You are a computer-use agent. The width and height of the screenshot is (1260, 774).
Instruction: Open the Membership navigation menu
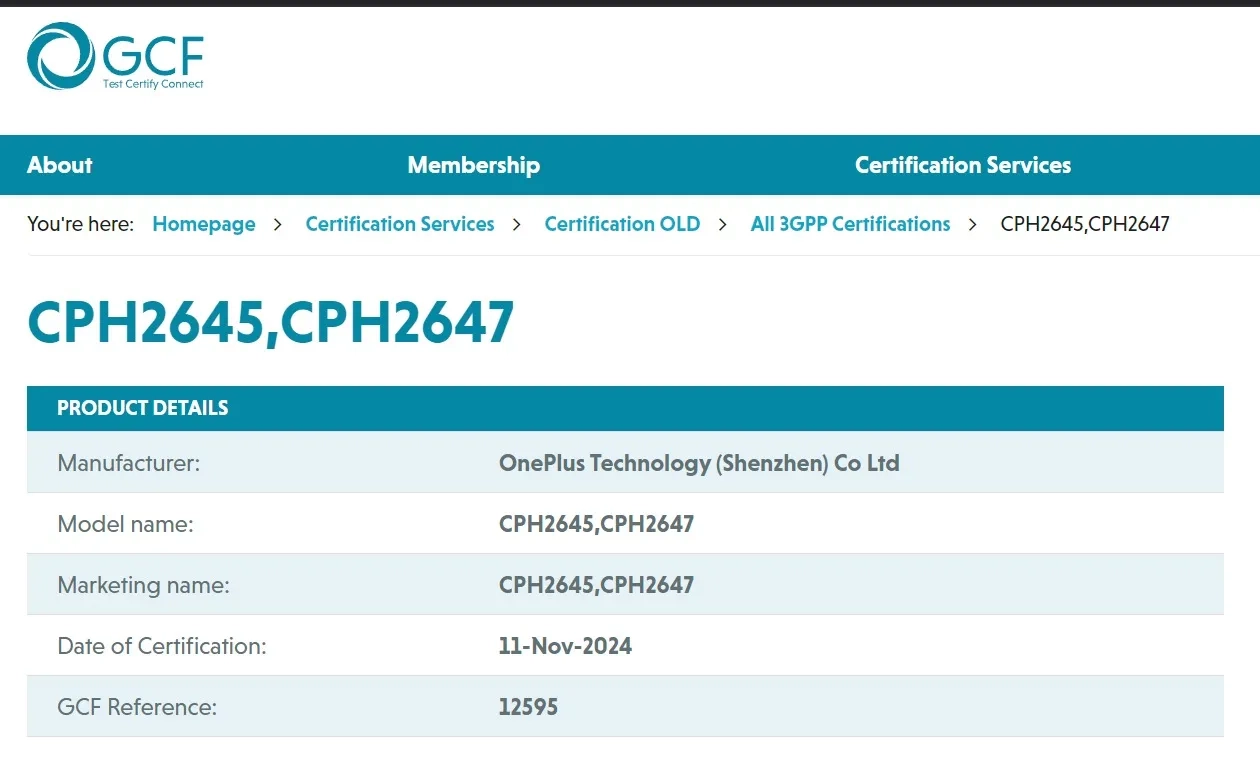pos(473,165)
